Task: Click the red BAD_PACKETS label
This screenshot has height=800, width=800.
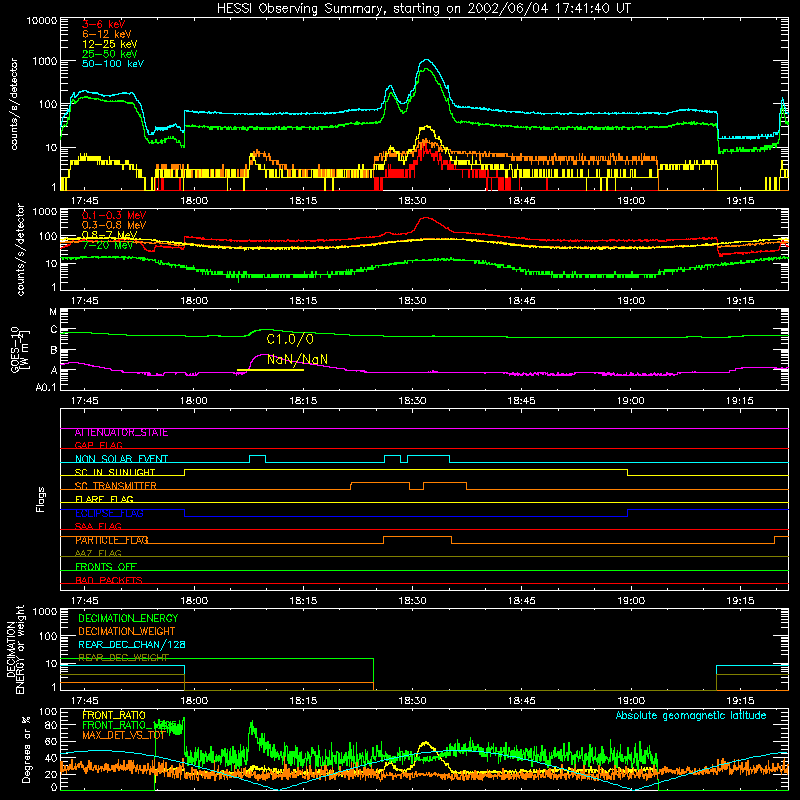Action: (109, 580)
